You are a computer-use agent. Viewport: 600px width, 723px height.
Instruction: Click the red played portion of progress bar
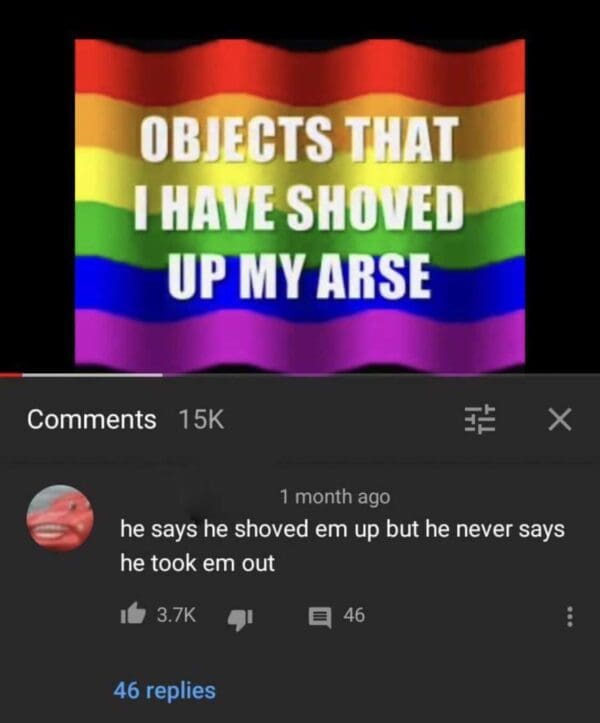pos(11,375)
